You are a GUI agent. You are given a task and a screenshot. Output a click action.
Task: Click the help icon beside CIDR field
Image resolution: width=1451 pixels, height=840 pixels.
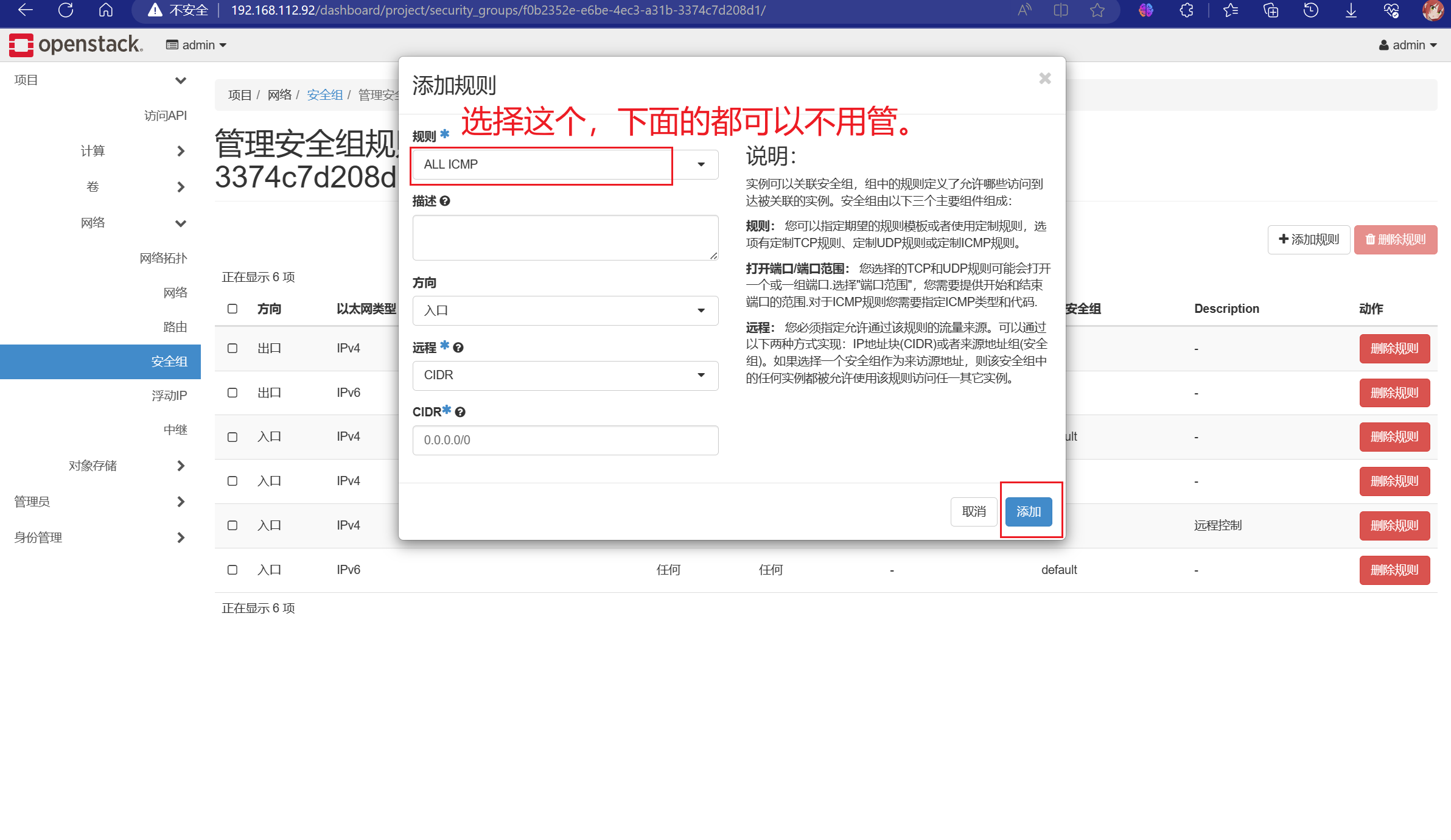[459, 411]
